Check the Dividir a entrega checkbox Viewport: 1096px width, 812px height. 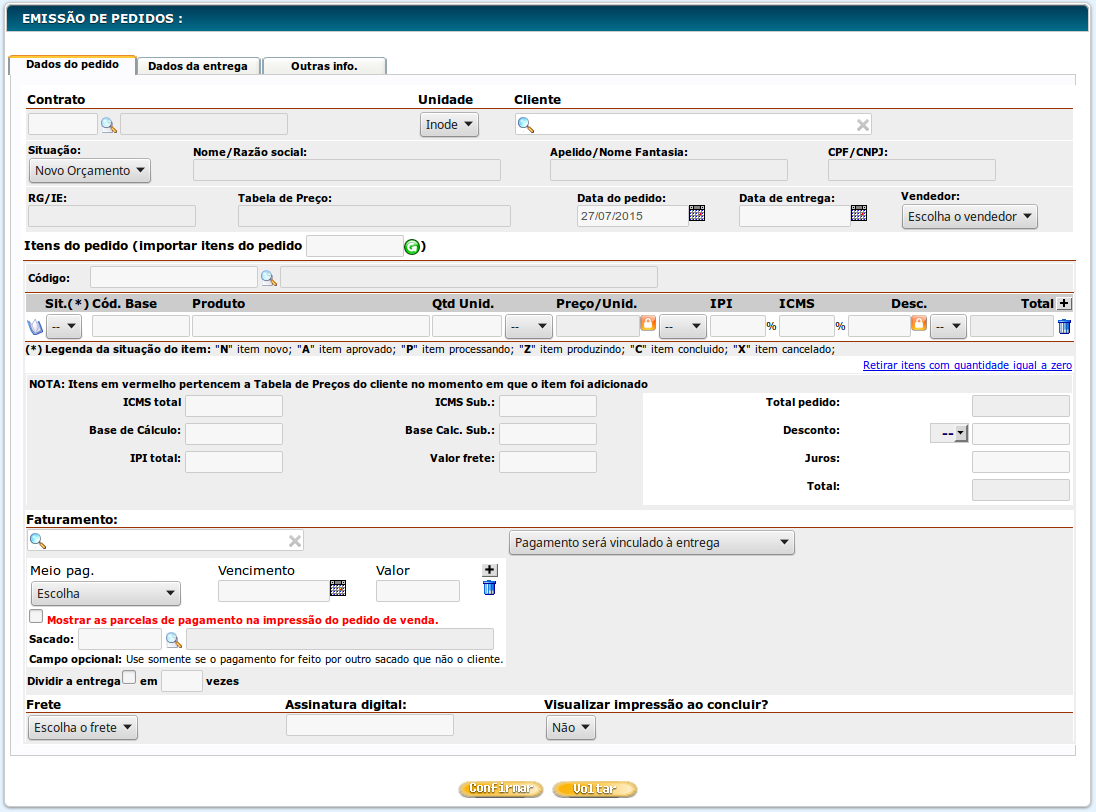point(128,678)
